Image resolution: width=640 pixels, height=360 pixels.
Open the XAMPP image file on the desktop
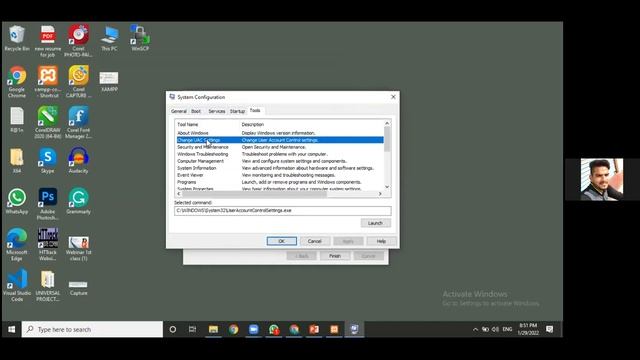coord(109,81)
